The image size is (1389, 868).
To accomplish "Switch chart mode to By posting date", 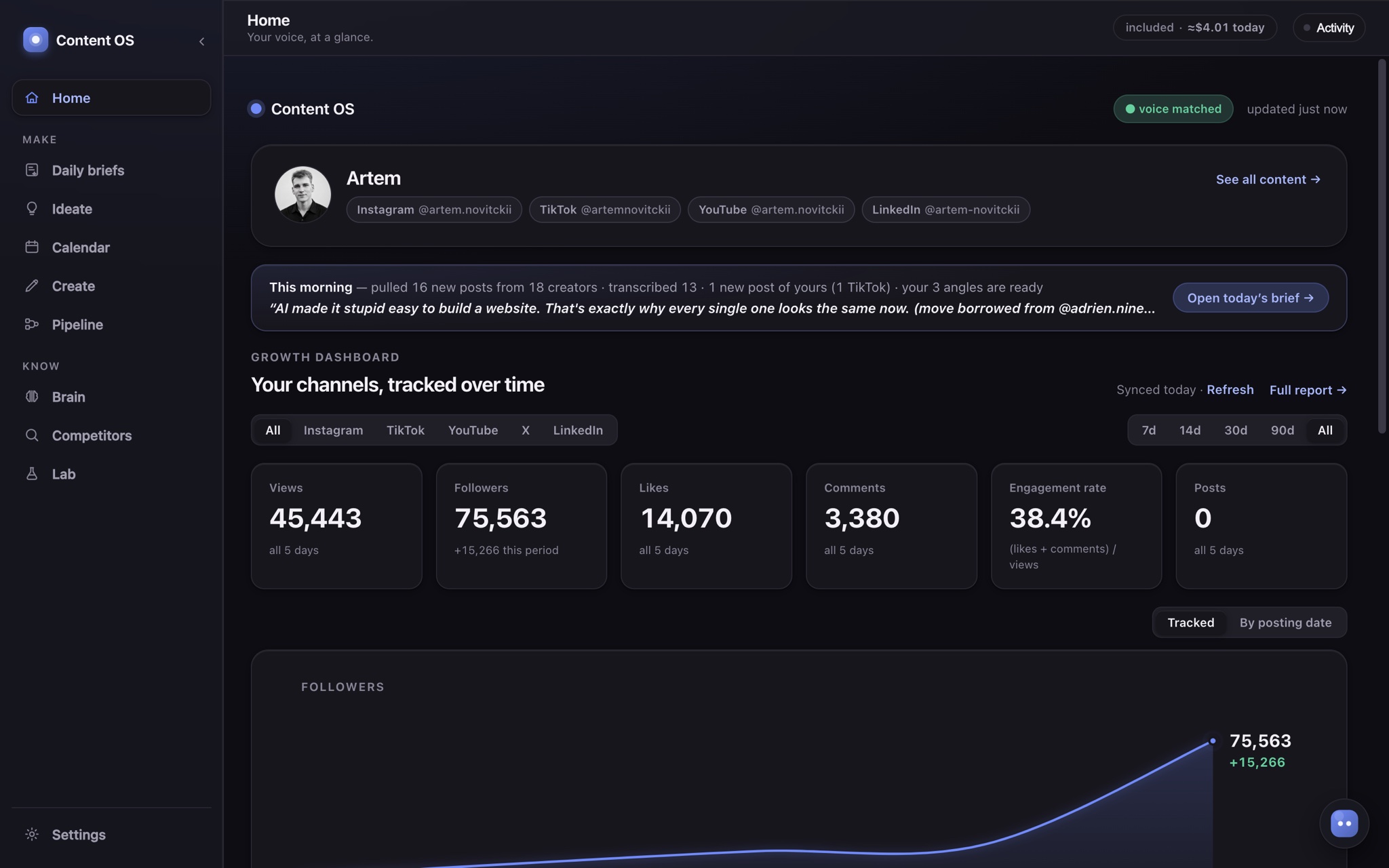I will [1285, 623].
